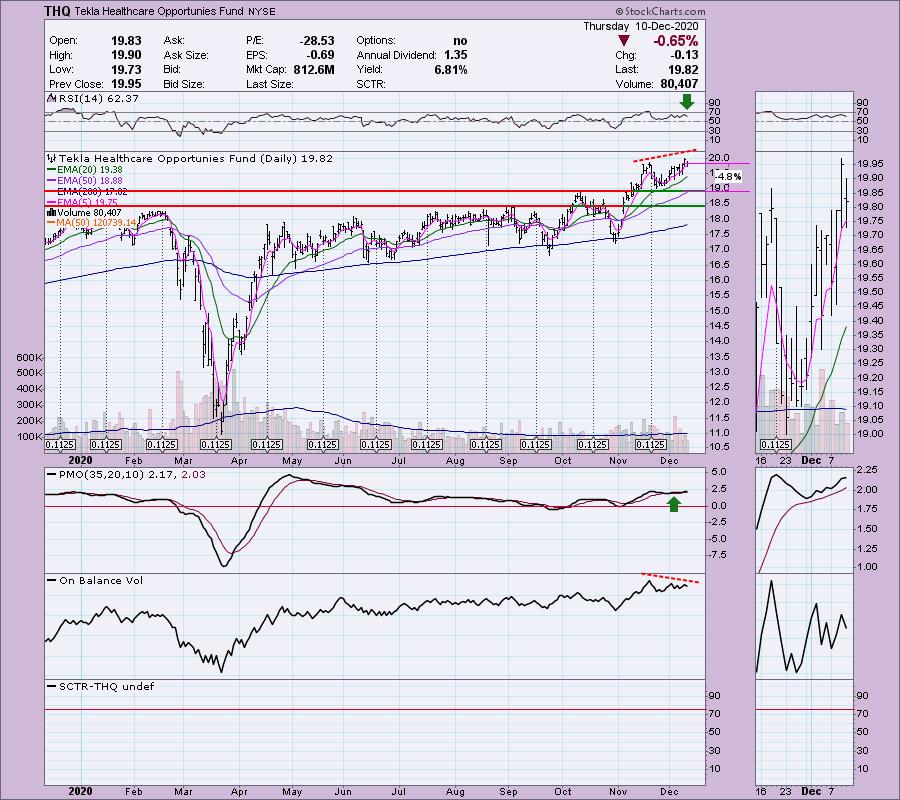Screen dimensions: 900x800
Task: Select the Open value 19.83
Action: tap(126, 41)
